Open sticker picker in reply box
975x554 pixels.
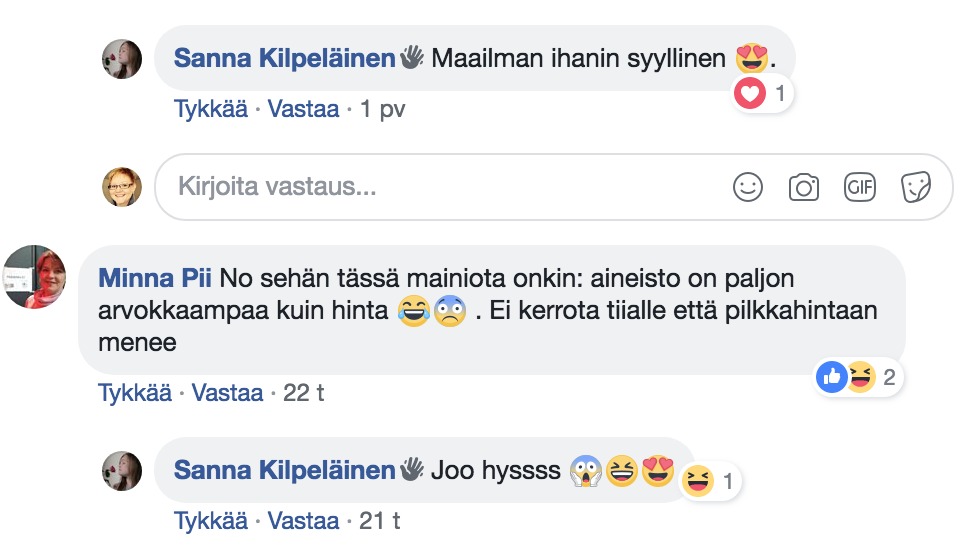click(916, 187)
